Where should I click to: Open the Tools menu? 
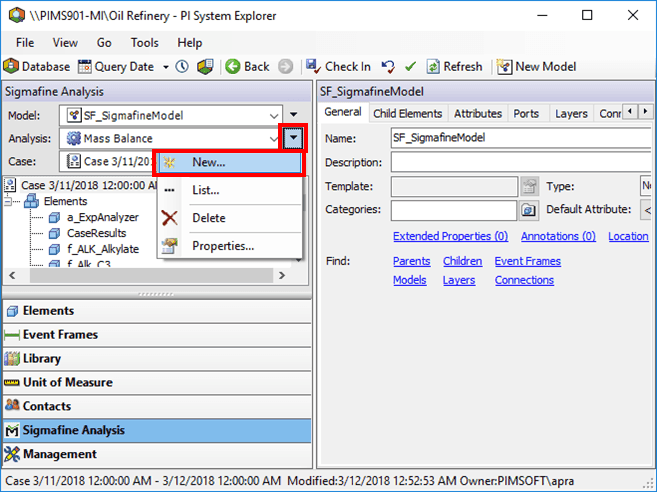145,43
